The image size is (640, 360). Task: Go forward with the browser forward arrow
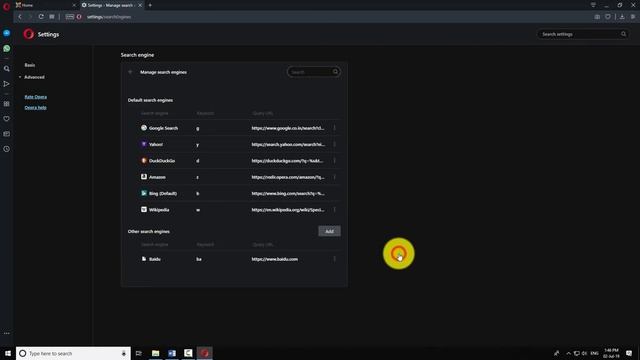[30, 17]
